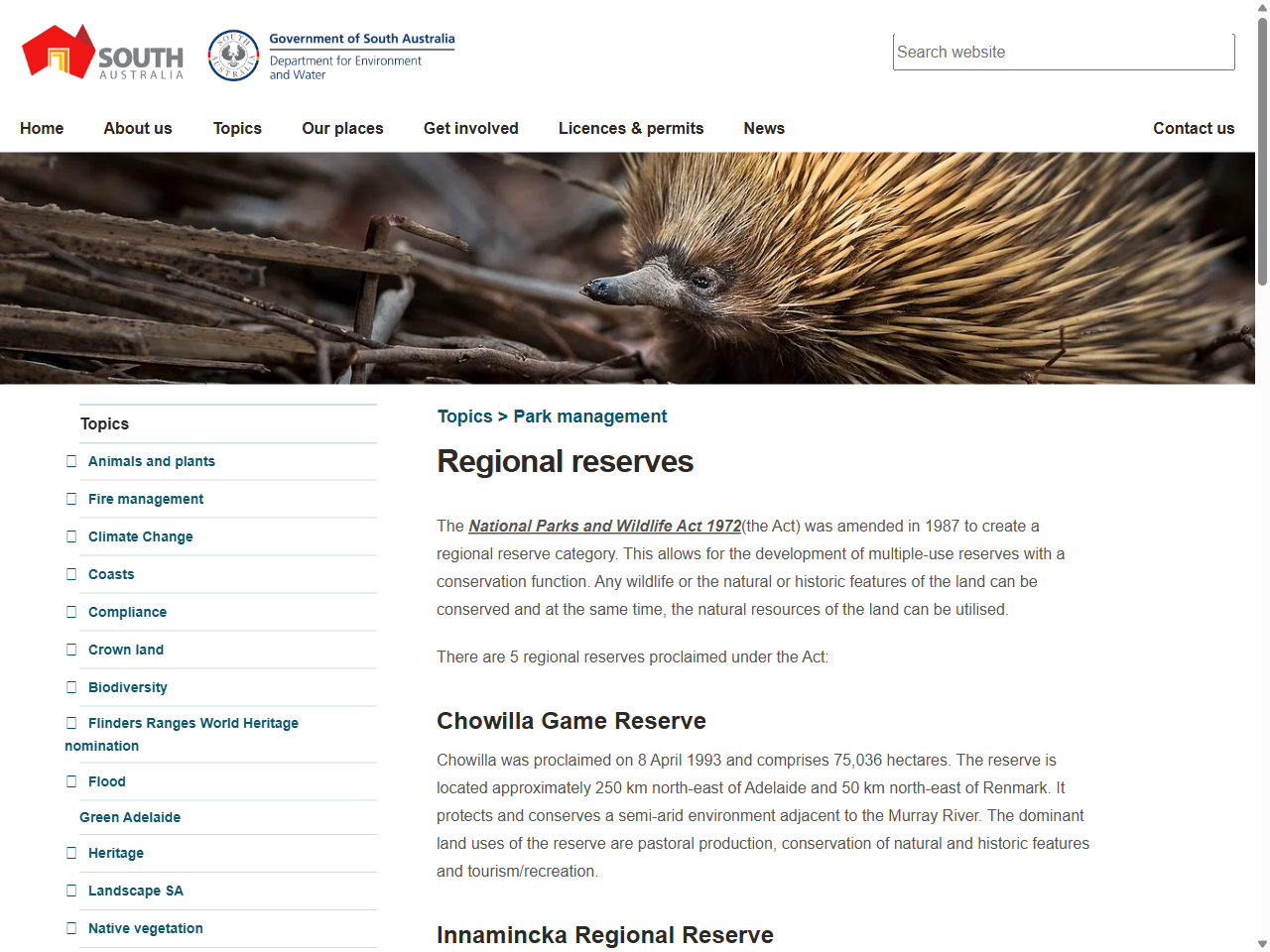Toggle the box next to Crown land
The height and width of the screenshot is (952, 1270).
[70, 649]
